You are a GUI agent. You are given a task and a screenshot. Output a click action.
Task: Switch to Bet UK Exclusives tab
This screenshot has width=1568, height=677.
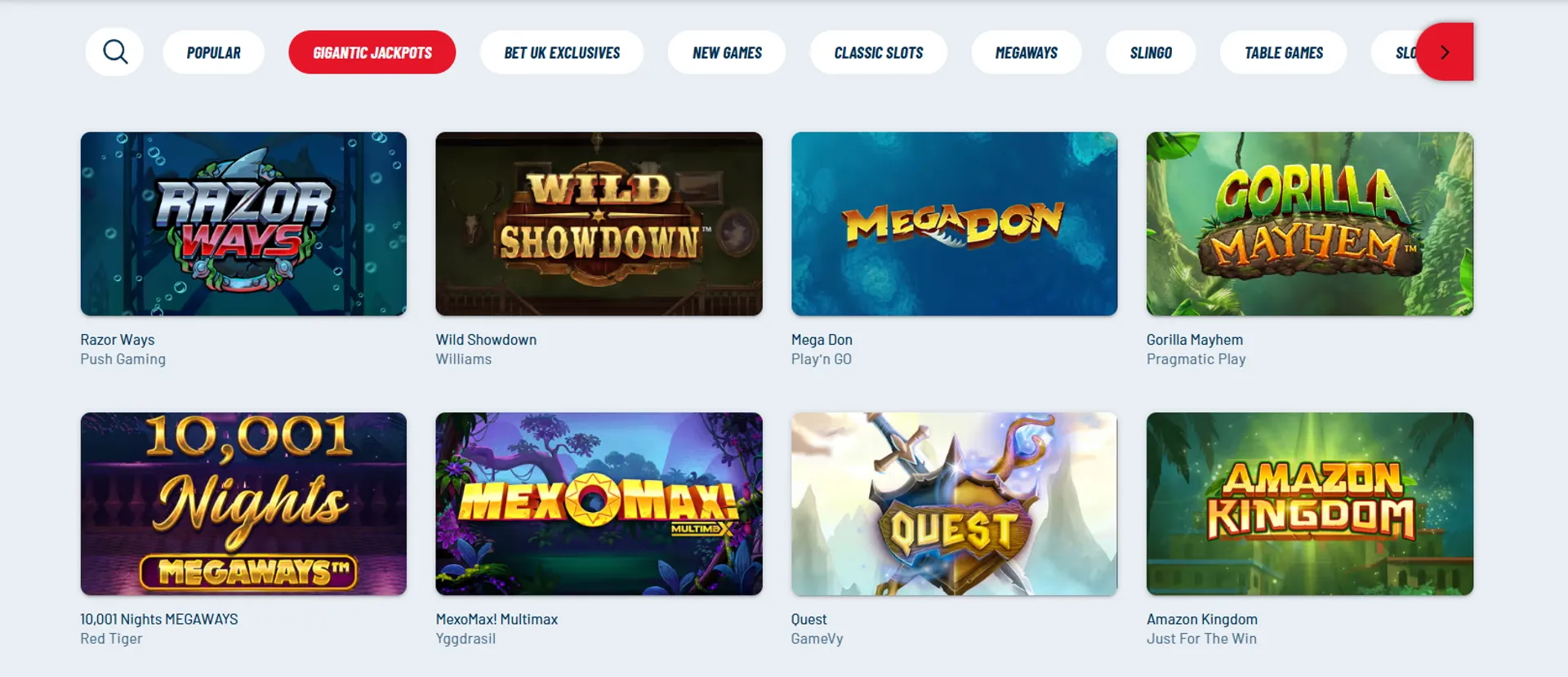(x=562, y=52)
